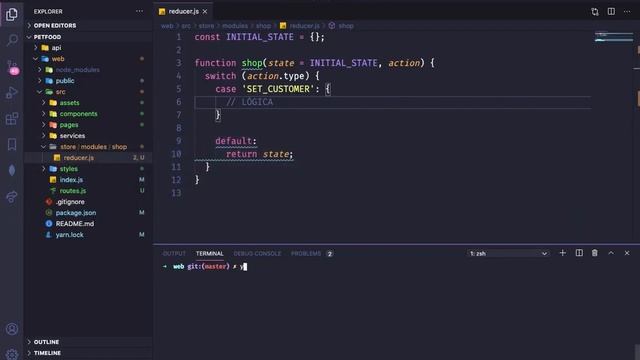640x360 pixels.
Task: Switch to the DEBUG CONSOLE tab
Action: [257, 253]
